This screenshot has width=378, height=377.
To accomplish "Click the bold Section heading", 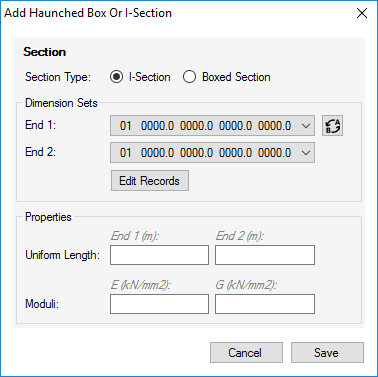I will 45,52.
